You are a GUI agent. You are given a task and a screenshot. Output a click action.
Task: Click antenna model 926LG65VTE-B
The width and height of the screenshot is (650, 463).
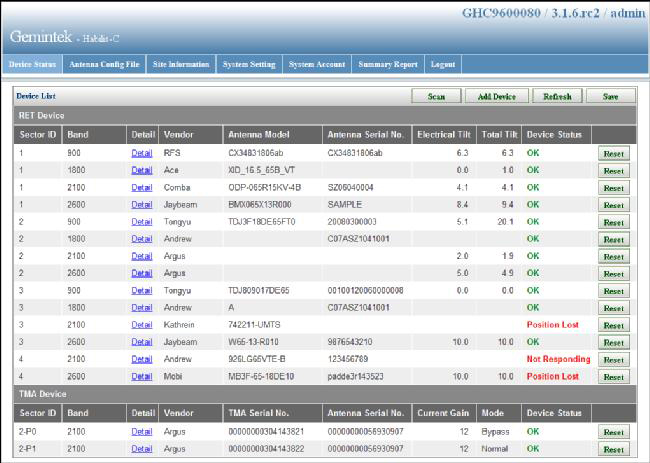(257, 359)
